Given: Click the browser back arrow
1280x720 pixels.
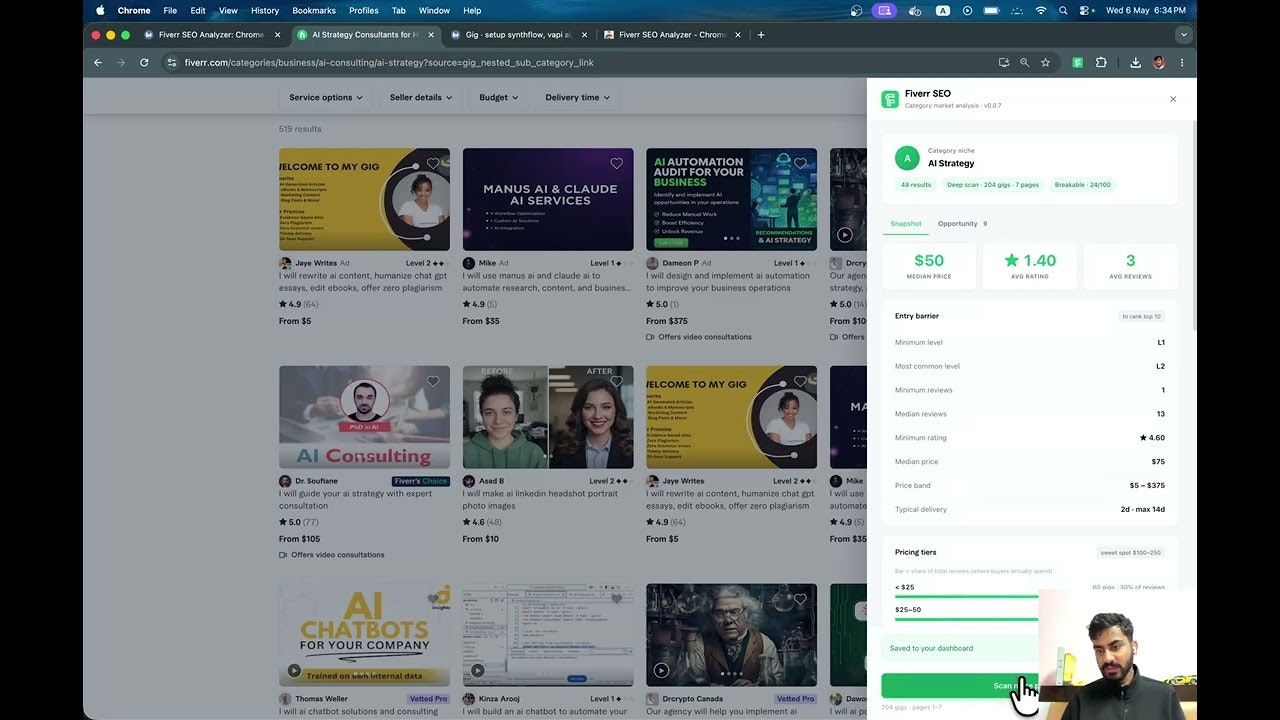Looking at the screenshot, I should 98,62.
